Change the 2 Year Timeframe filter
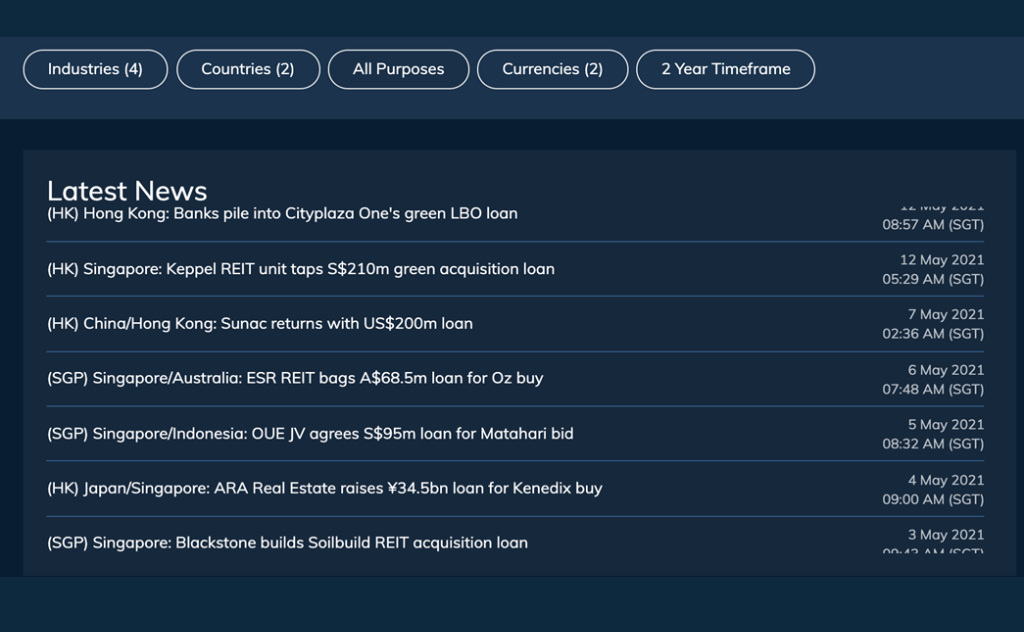 725,69
